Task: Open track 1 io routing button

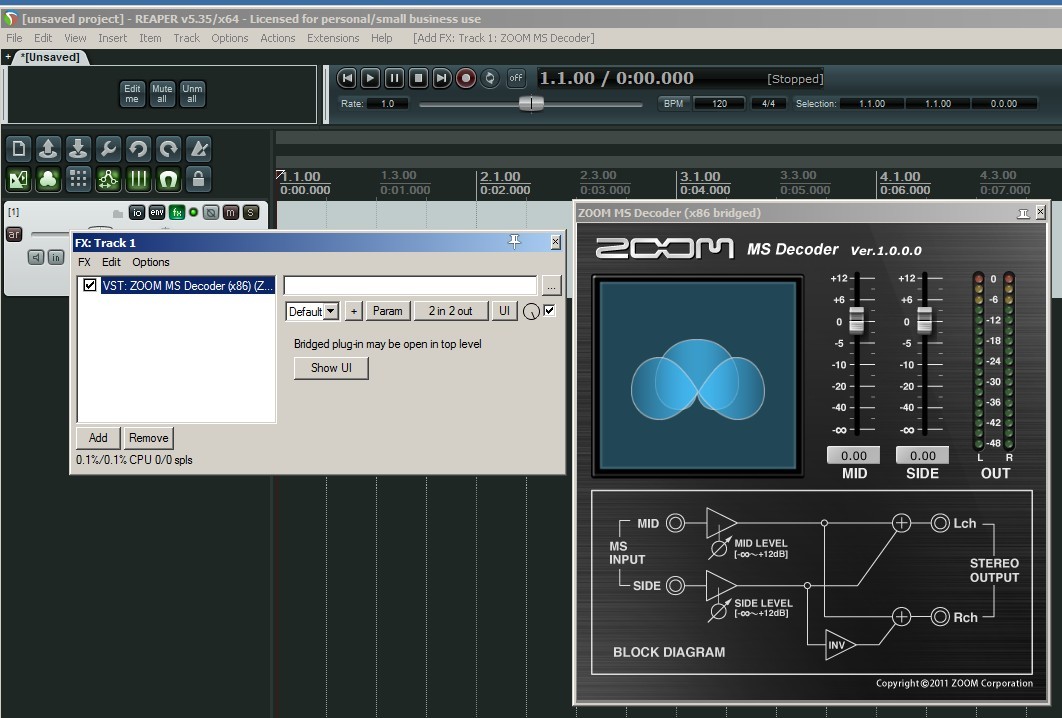Action: pyautogui.click(x=137, y=213)
